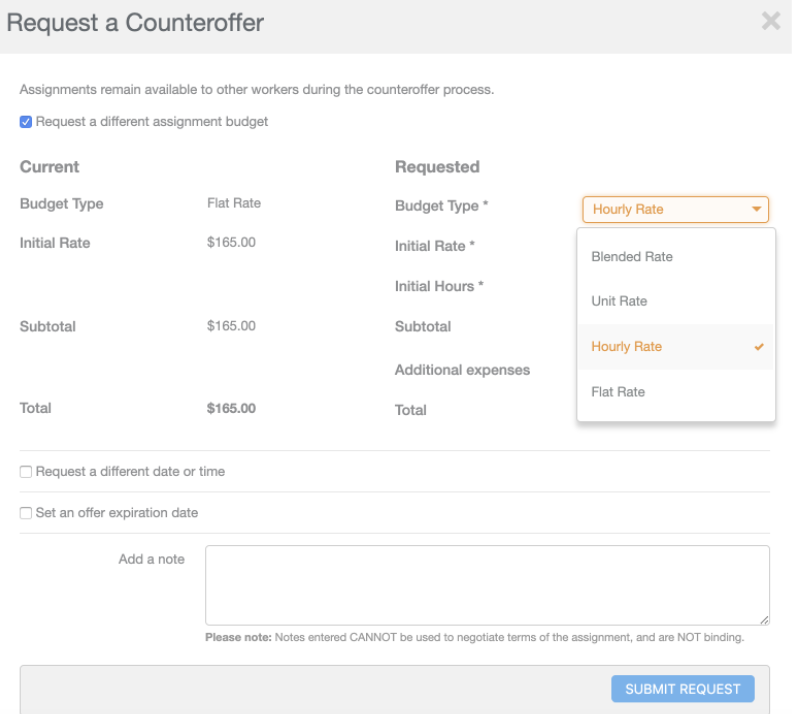This screenshot has height=720, width=792.
Task: Click the Budget Type dropdown field
Action: pos(665,210)
